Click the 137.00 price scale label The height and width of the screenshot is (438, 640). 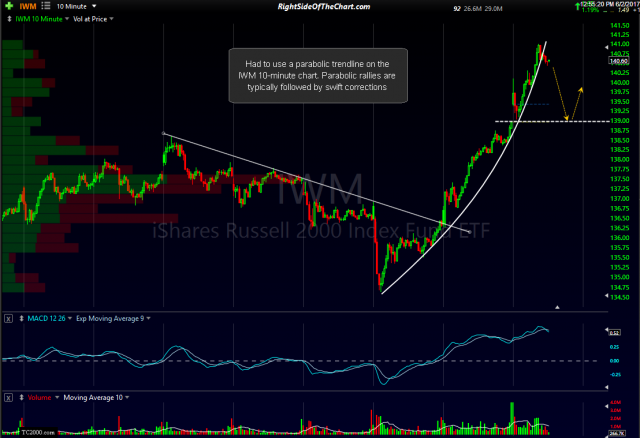click(x=620, y=198)
